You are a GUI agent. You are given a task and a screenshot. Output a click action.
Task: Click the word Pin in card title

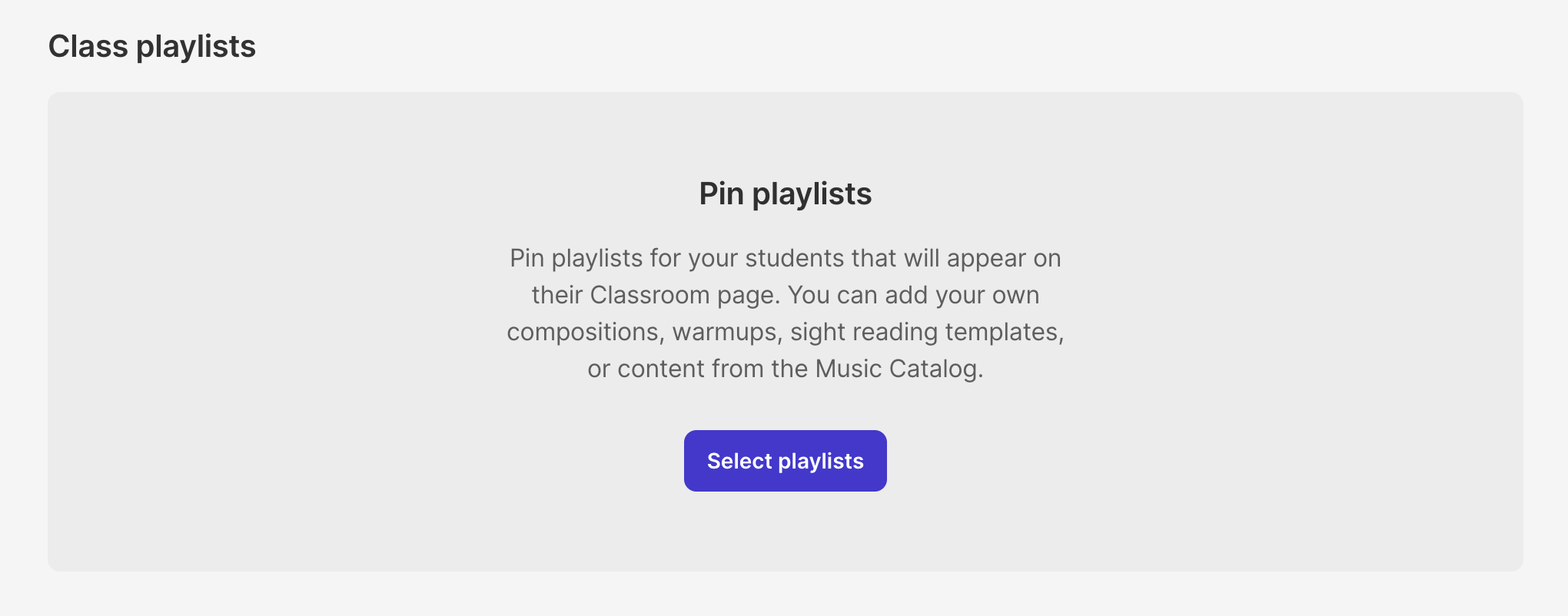coord(721,194)
